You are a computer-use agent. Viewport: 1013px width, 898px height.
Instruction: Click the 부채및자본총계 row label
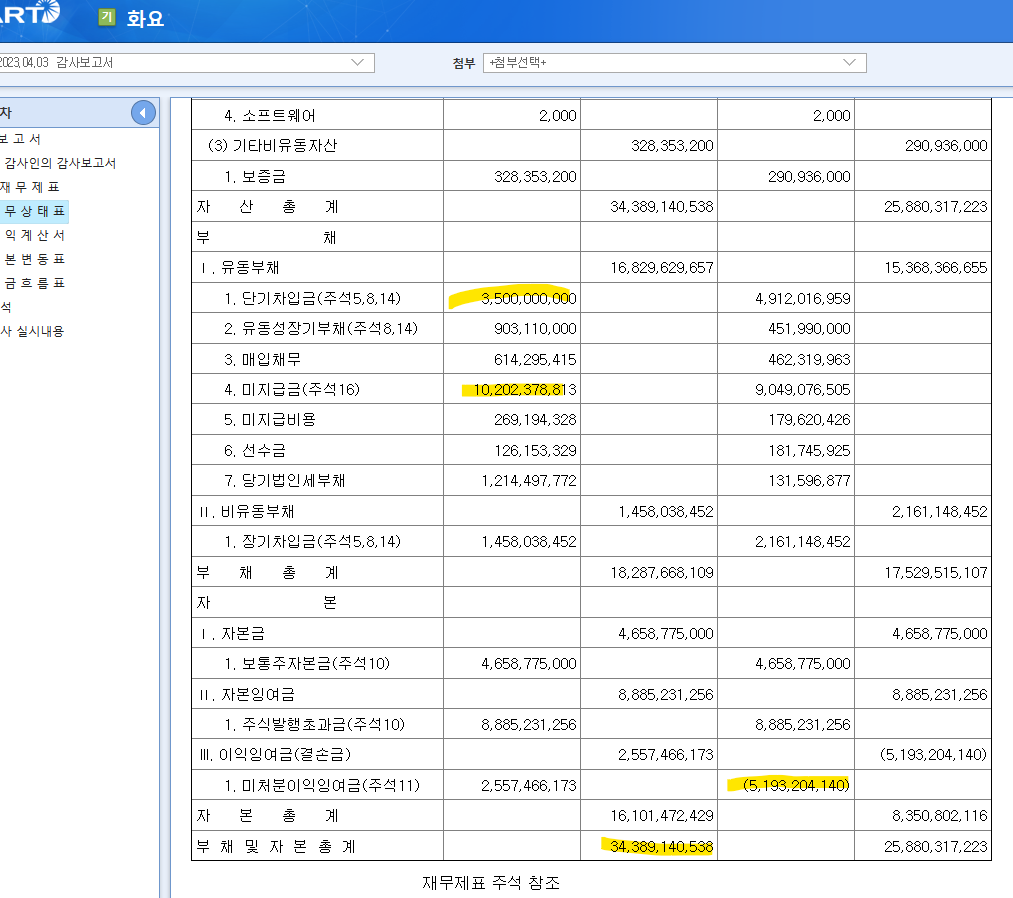point(276,846)
